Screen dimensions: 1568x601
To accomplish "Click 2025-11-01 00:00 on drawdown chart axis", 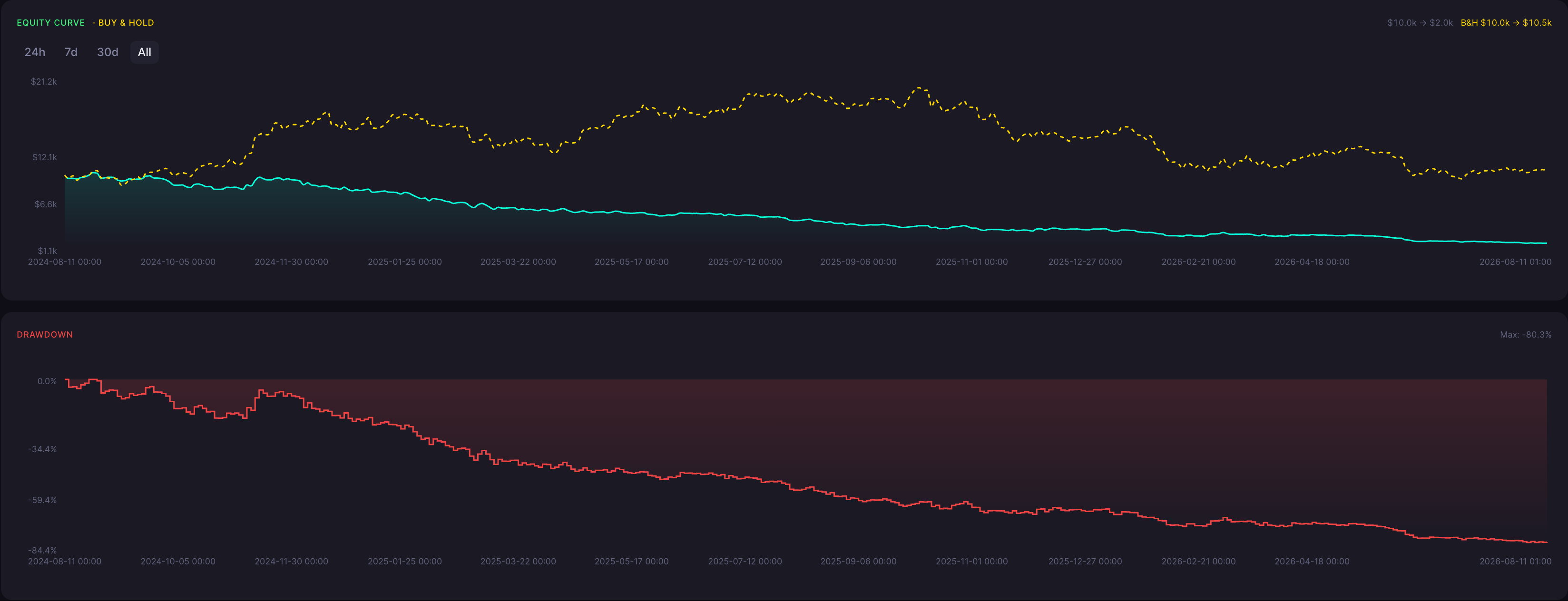I will pos(971,562).
